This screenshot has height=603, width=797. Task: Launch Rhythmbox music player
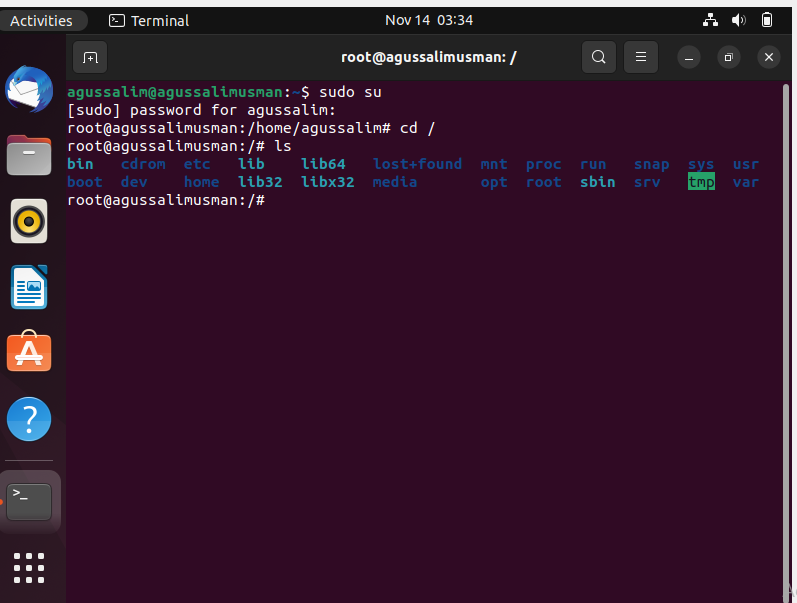pyautogui.click(x=29, y=221)
